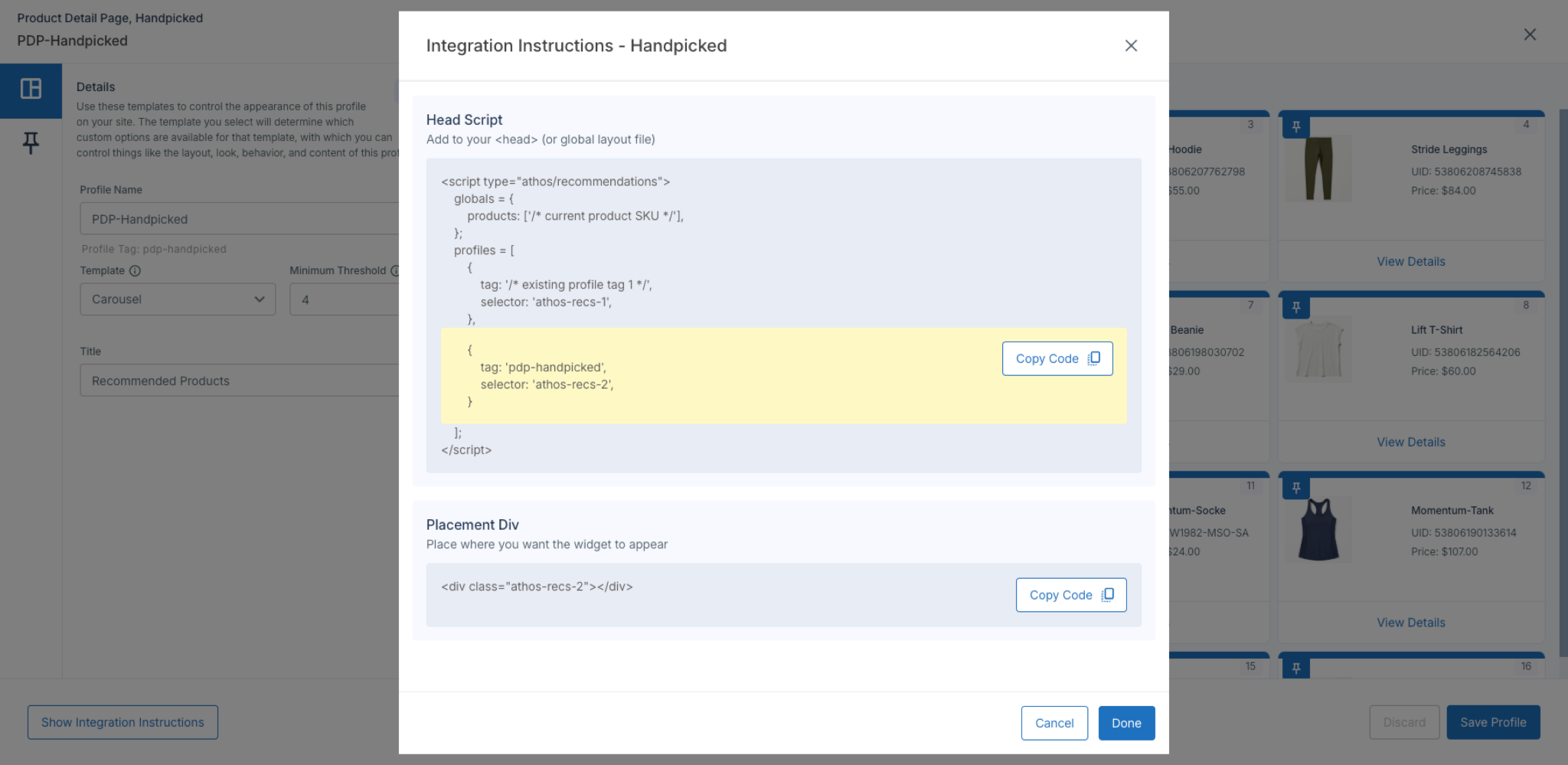The image size is (1568, 765).
Task: Open the template layout sidebar icon
Action: point(31,89)
